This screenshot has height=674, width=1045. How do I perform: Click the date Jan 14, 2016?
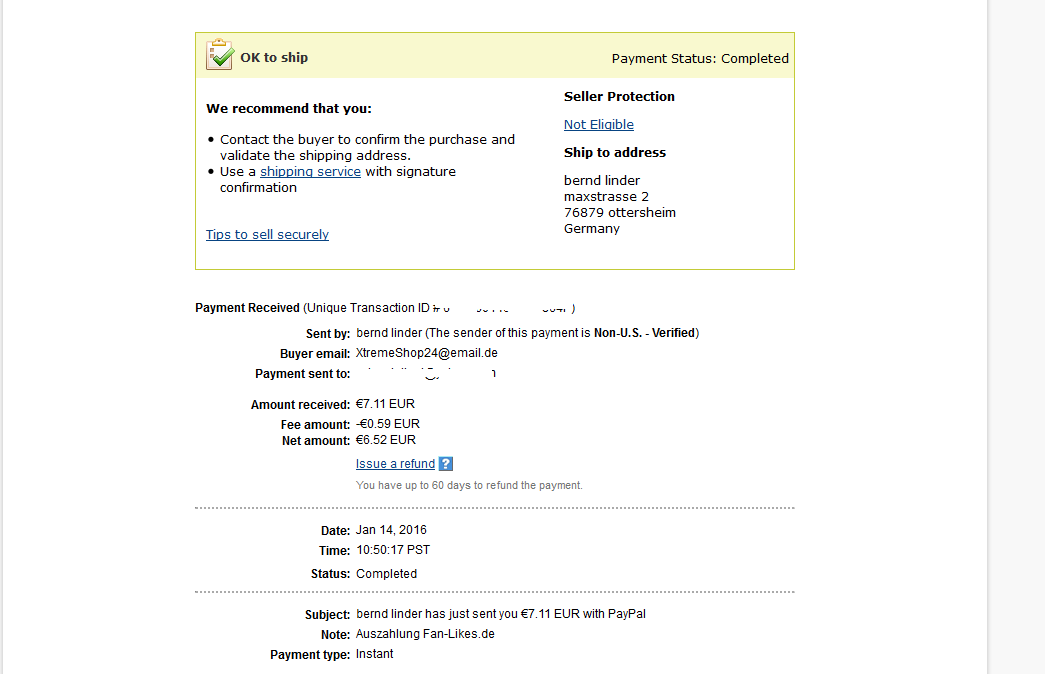(x=391, y=530)
